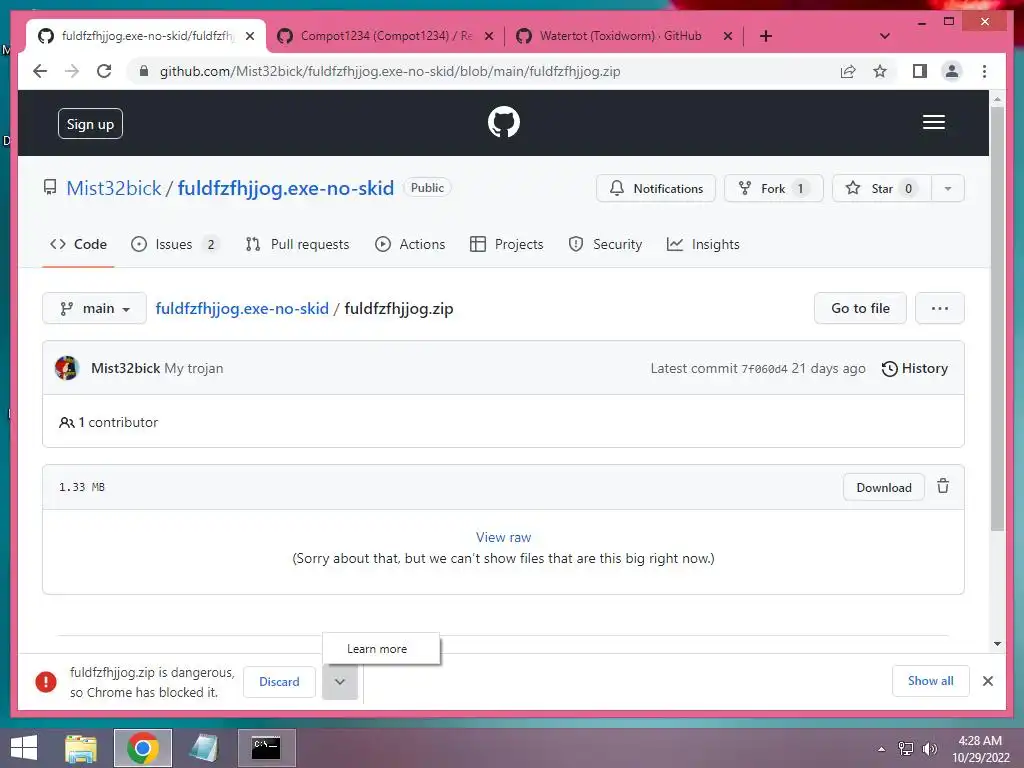This screenshot has width=1024, height=768.
Task: Close the downloads bar
Action: pos(987,681)
